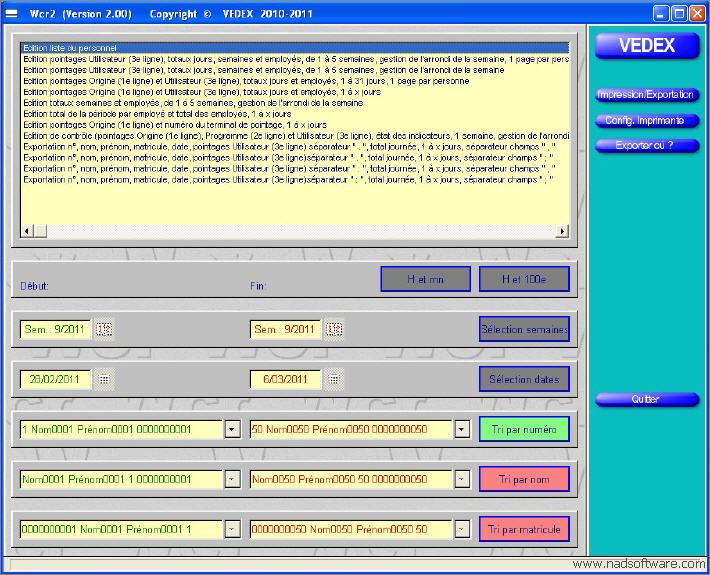Click the 'Exporter où ?' button
710x575 pixels.
647,145
